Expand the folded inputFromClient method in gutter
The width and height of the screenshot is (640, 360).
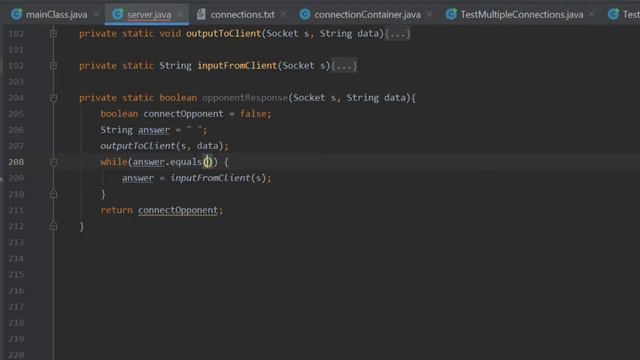53,66
